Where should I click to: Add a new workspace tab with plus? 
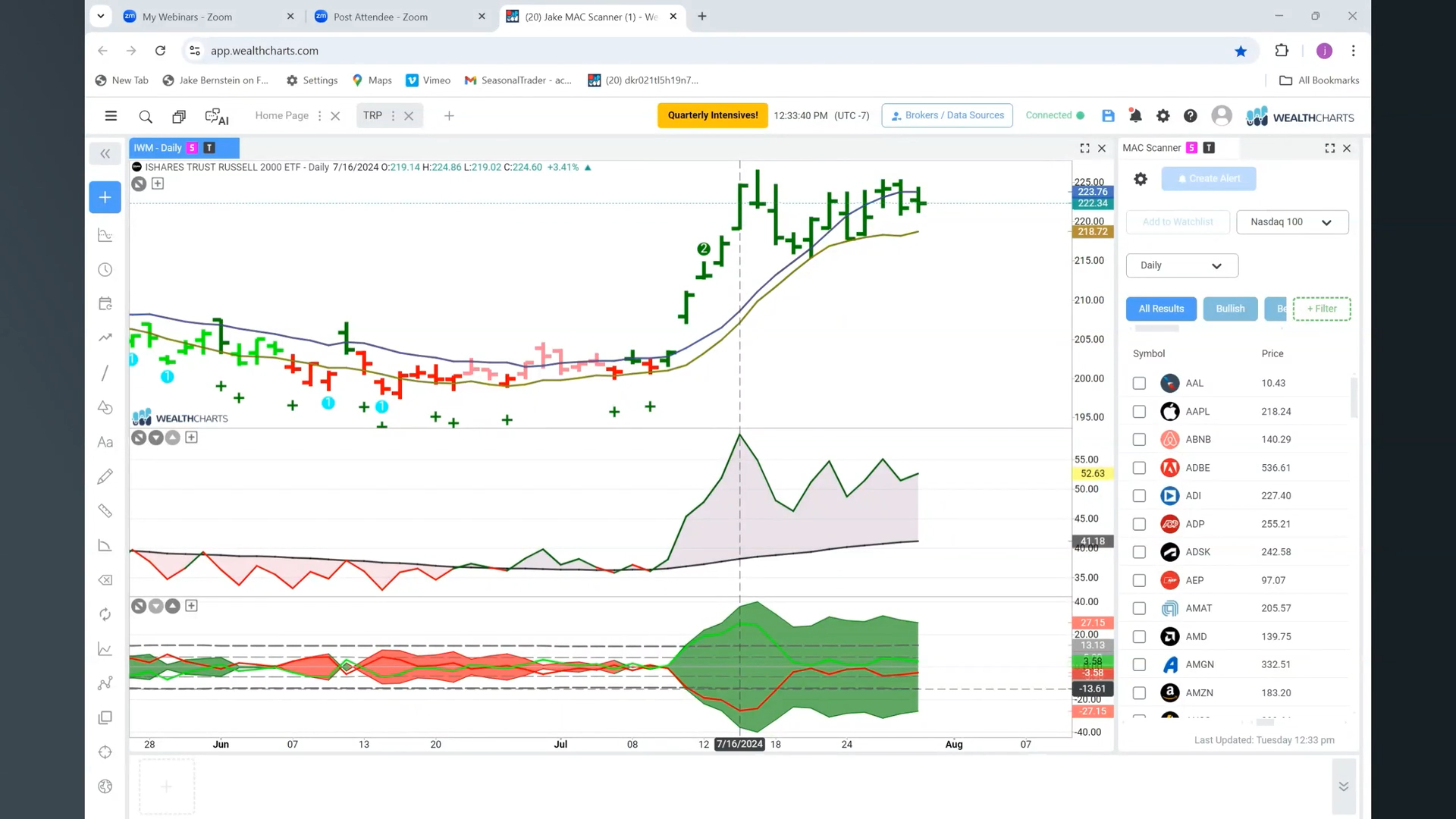tap(449, 116)
